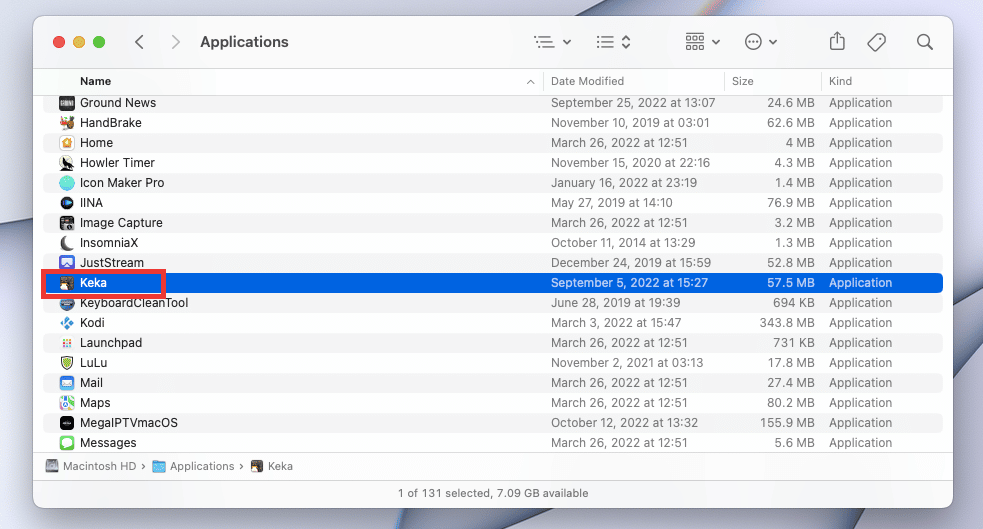Image resolution: width=983 pixels, height=529 pixels.
Task: Go forward with the right chevron
Action: [176, 42]
